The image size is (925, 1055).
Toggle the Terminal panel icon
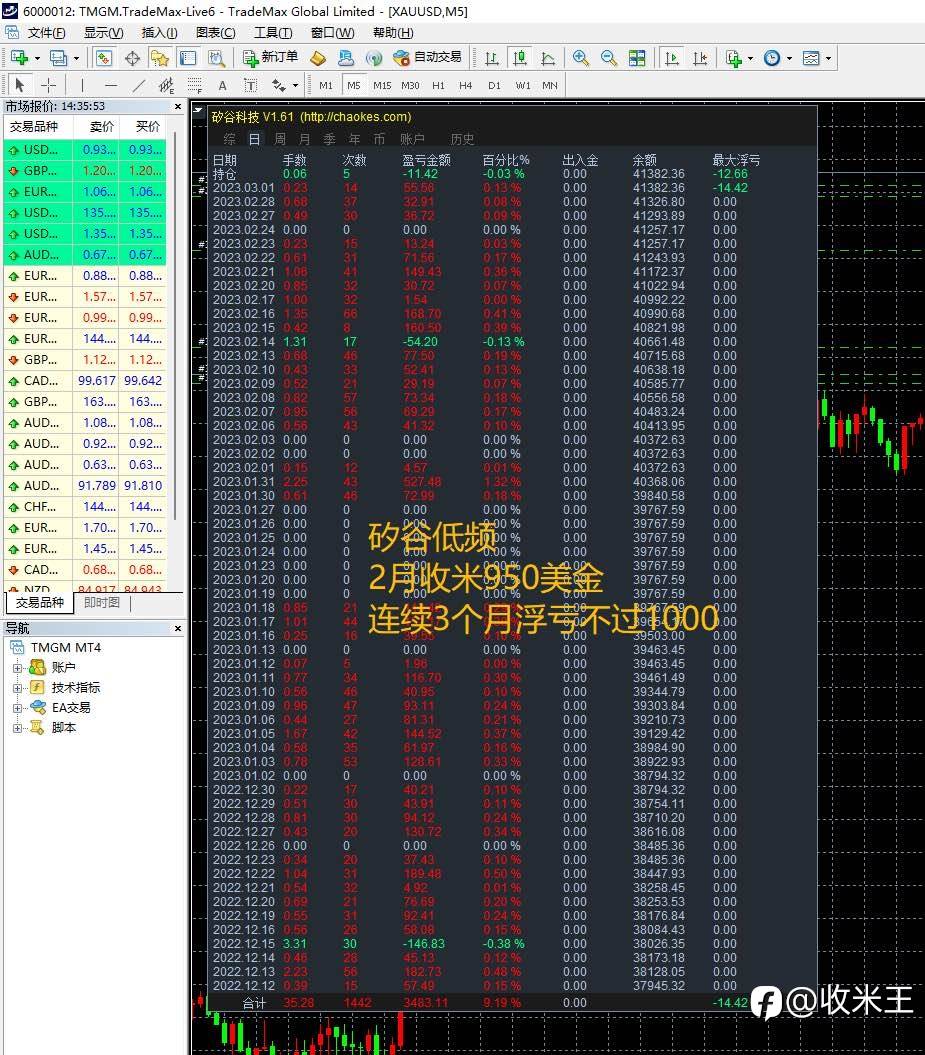pyautogui.click(x=188, y=58)
